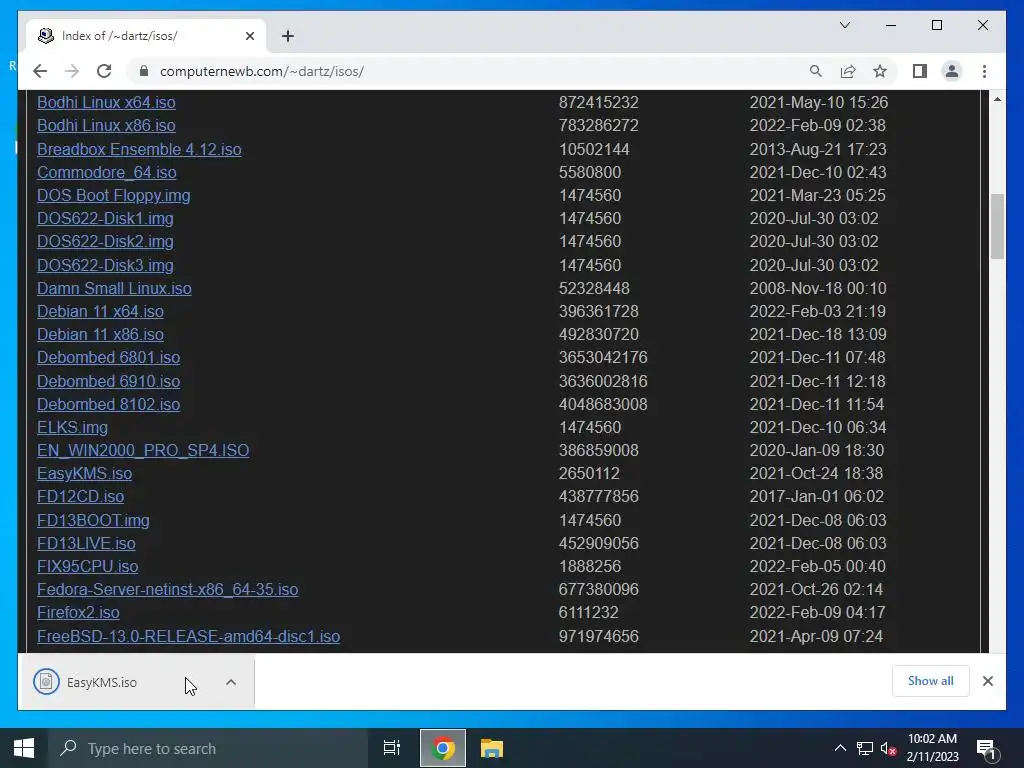Click the taskbar search box

pyautogui.click(x=208, y=748)
